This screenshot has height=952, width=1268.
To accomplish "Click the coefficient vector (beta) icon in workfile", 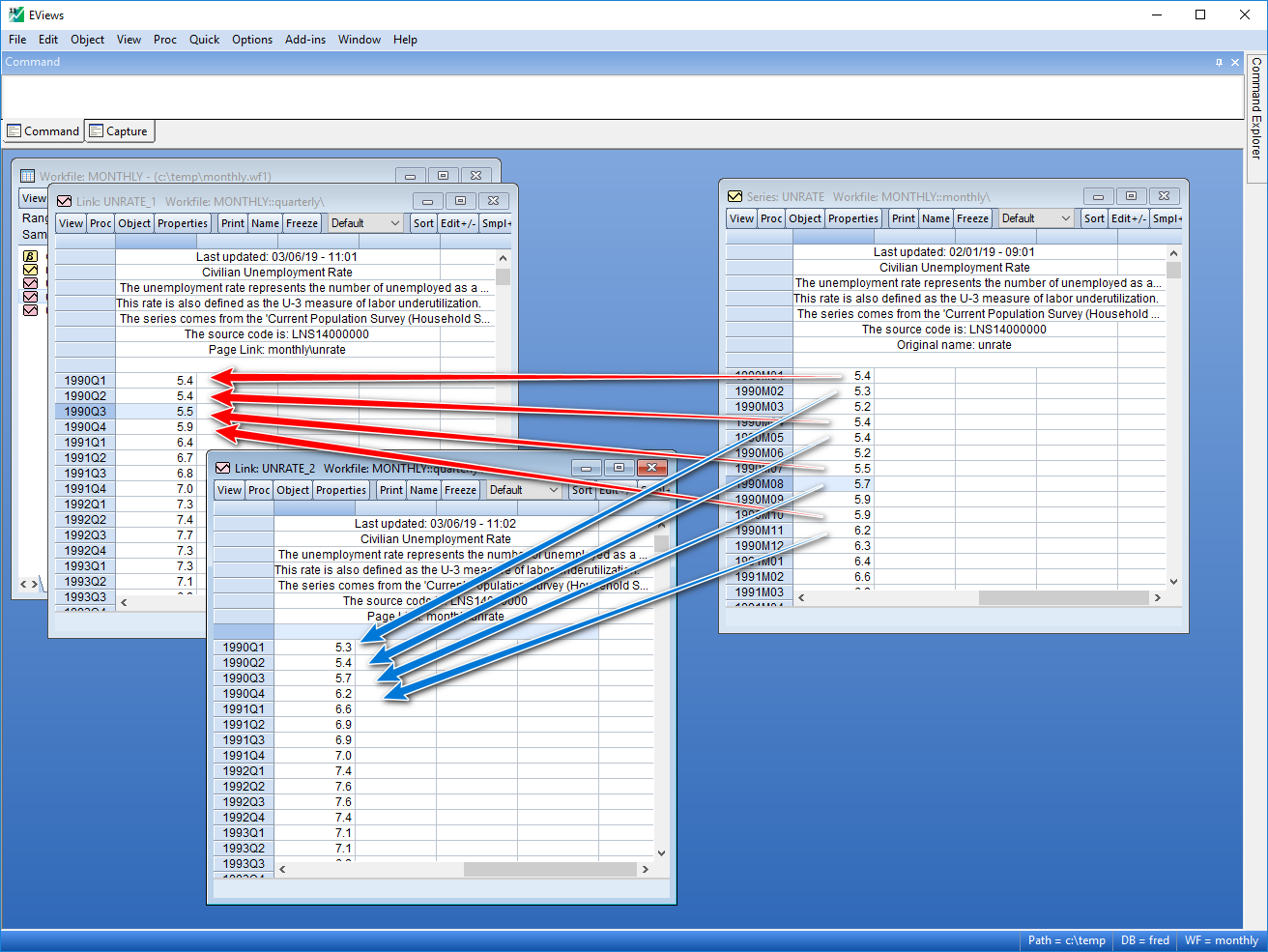I will (30, 256).
